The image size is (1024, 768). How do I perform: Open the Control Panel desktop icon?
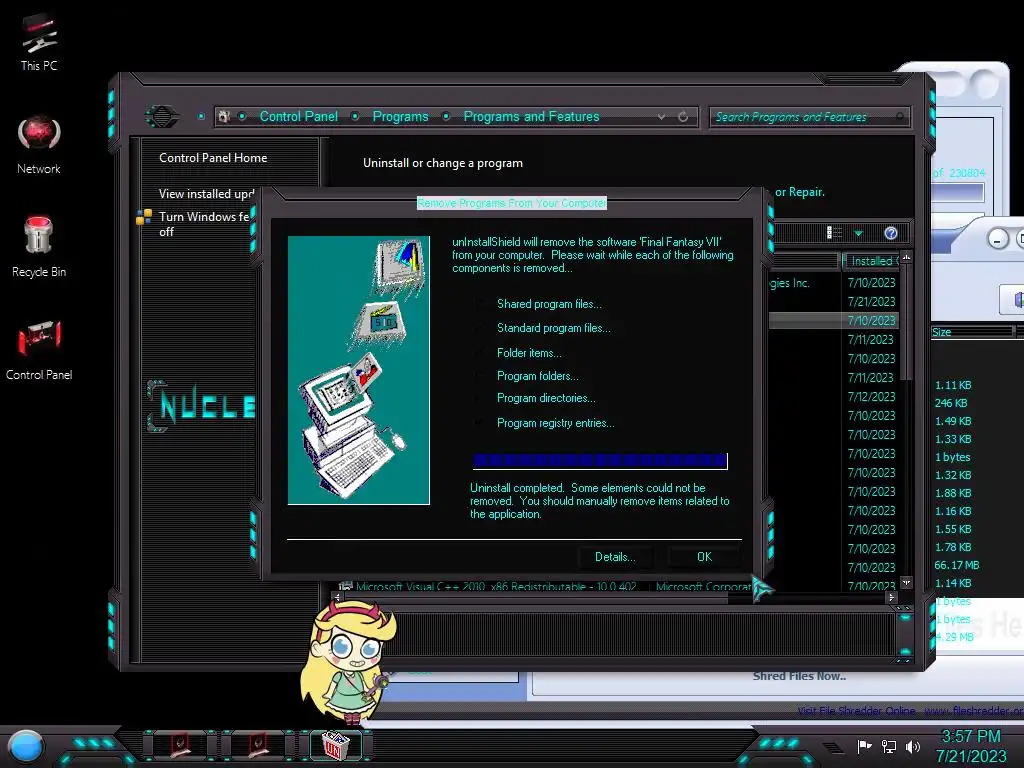pyautogui.click(x=39, y=350)
